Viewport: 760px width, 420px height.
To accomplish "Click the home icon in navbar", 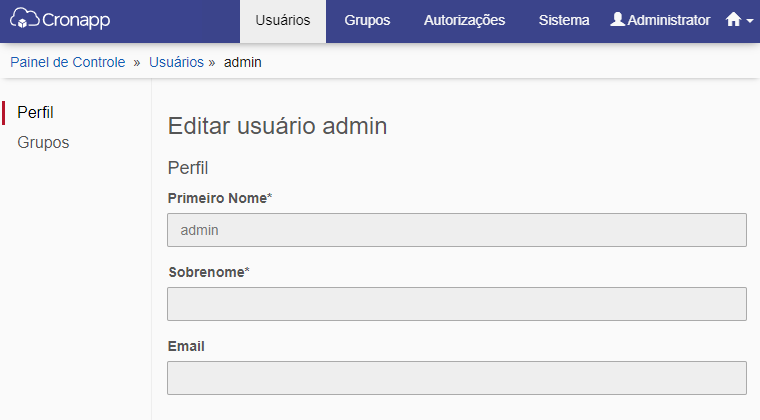I will point(733,19).
